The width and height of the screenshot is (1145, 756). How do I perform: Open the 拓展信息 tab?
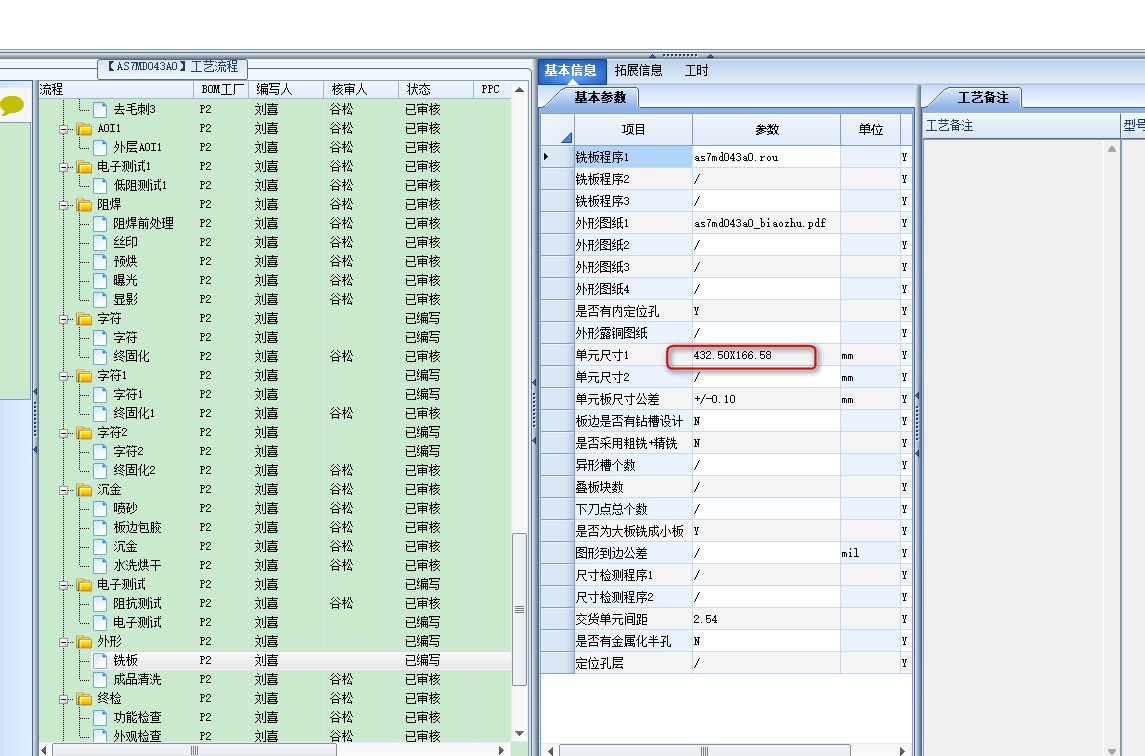[638, 70]
